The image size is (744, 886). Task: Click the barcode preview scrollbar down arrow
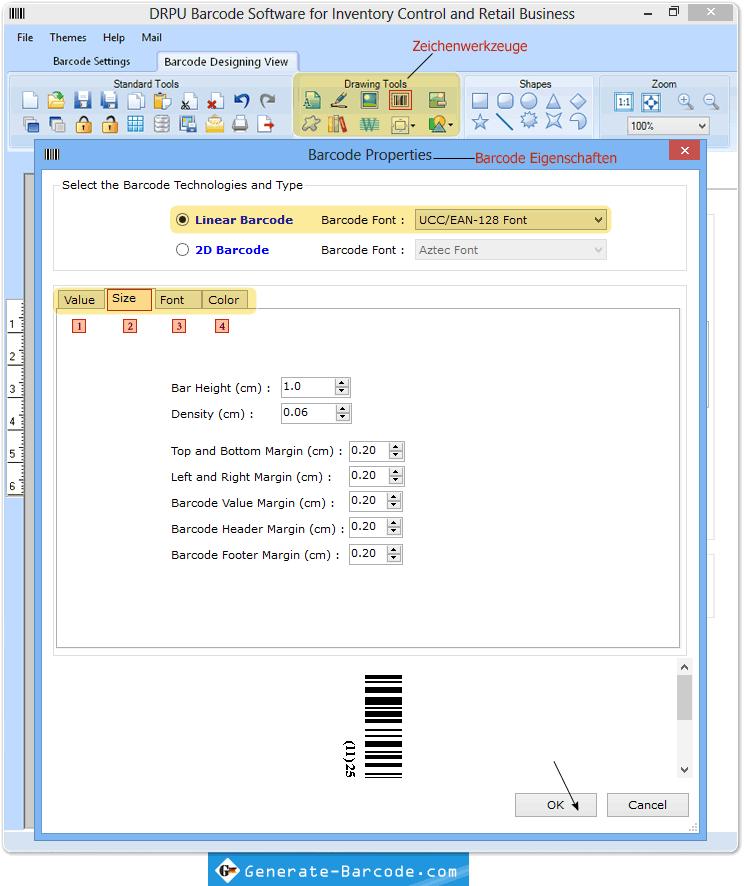(684, 770)
